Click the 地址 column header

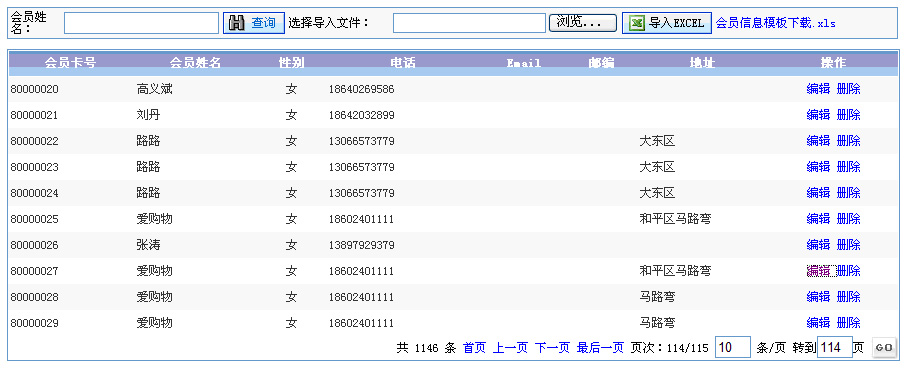[703, 62]
